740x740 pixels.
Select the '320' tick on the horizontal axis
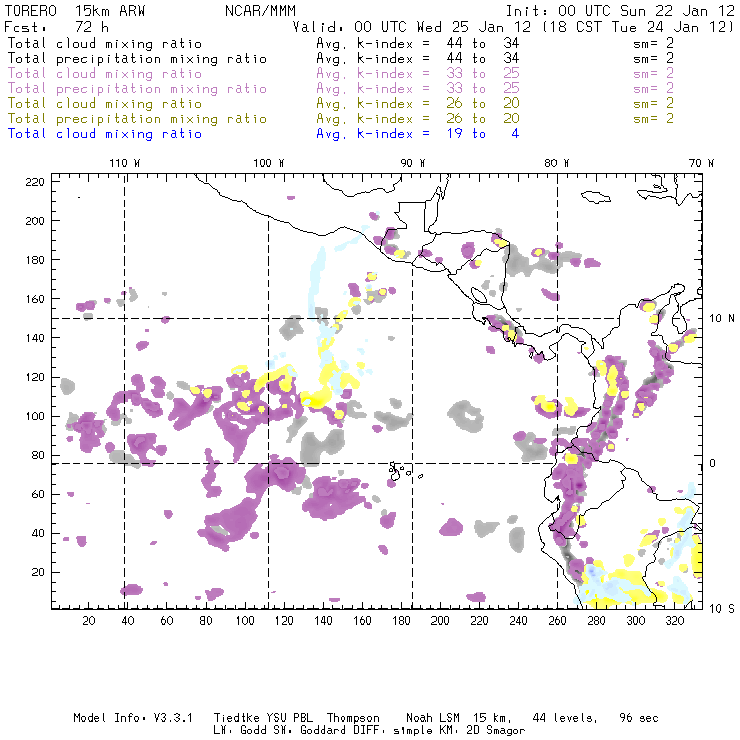coord(674,621)
